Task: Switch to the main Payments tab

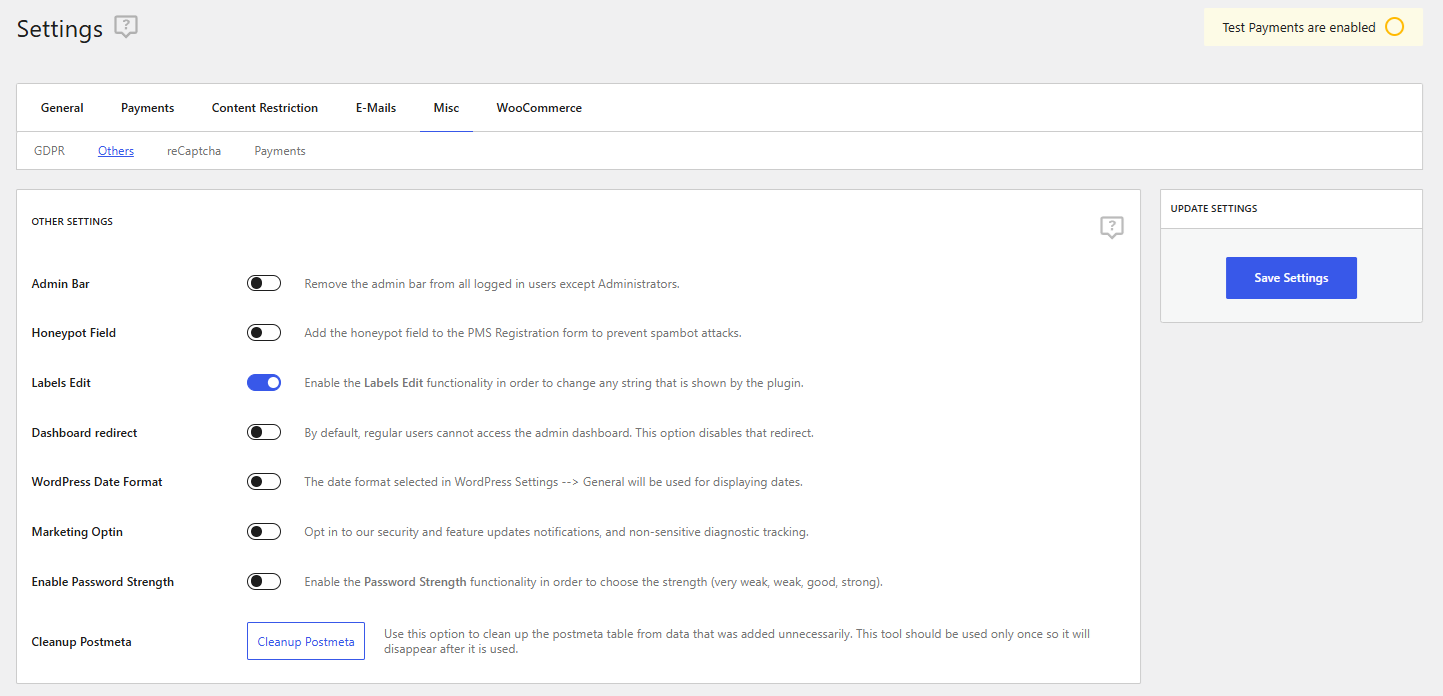Action: click(x=147, y=108)
